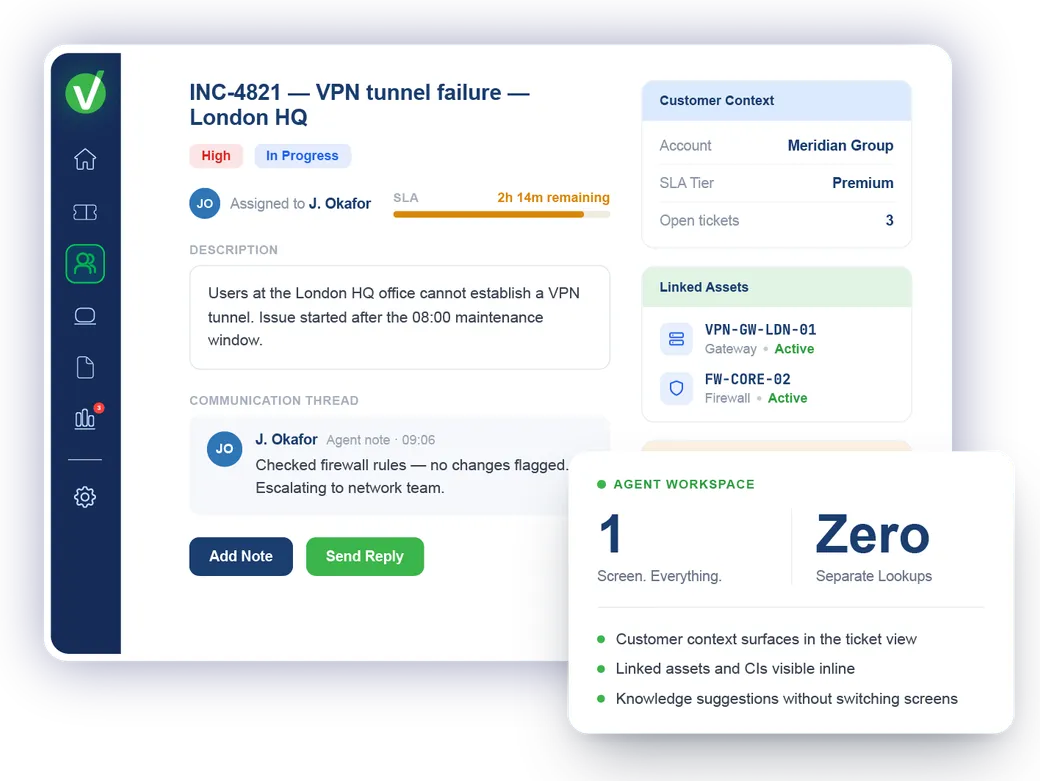
Task: Open the Documents page icon in sidebar
Action: click(x=85, y=367)
